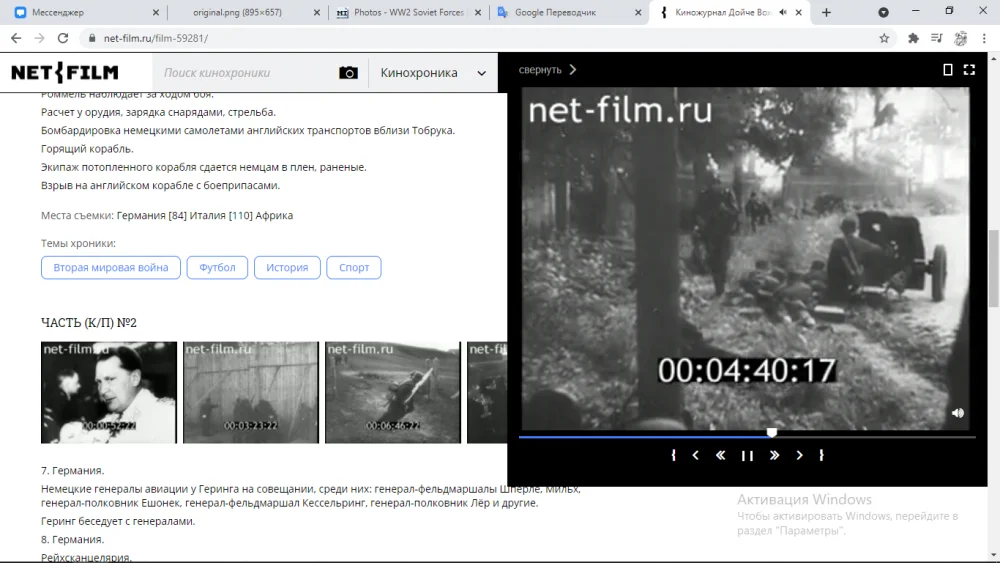Click the scroll-down arrow of the page scrollbar
Viewport: 1000px width, 563px height.
[x=993, y=556]
